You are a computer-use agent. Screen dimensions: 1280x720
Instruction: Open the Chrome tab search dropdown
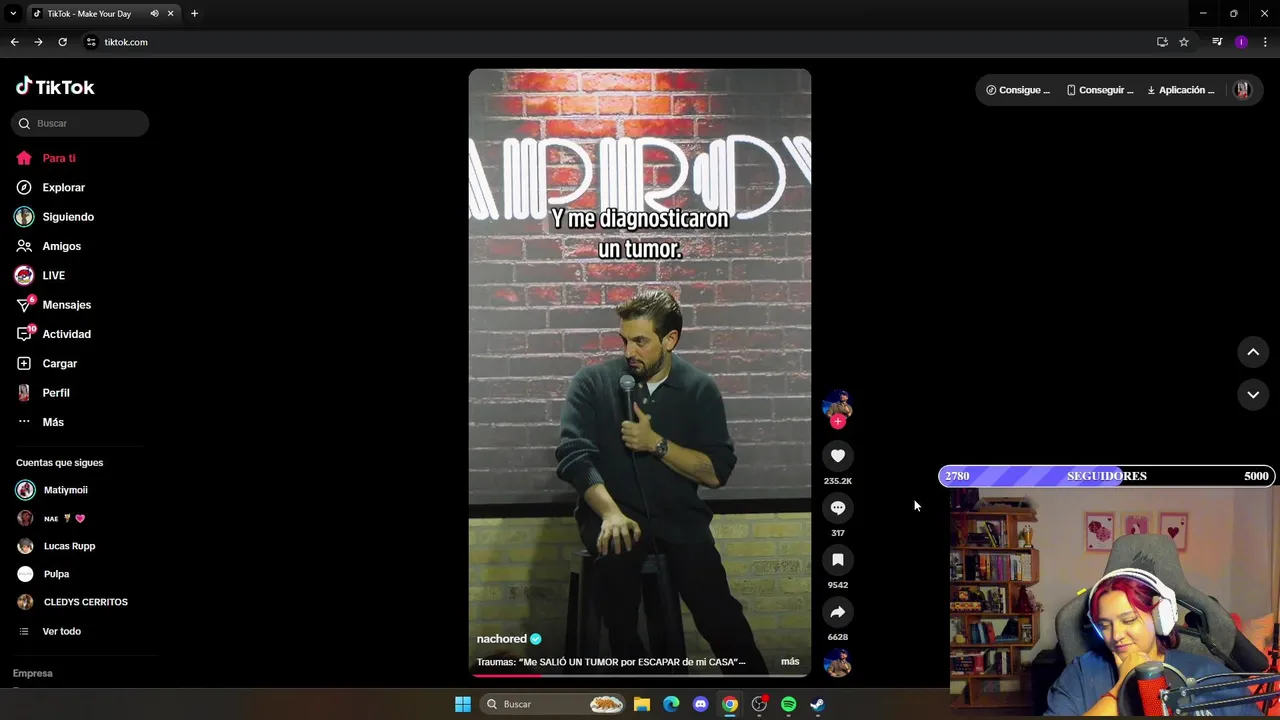coord(13,14)
